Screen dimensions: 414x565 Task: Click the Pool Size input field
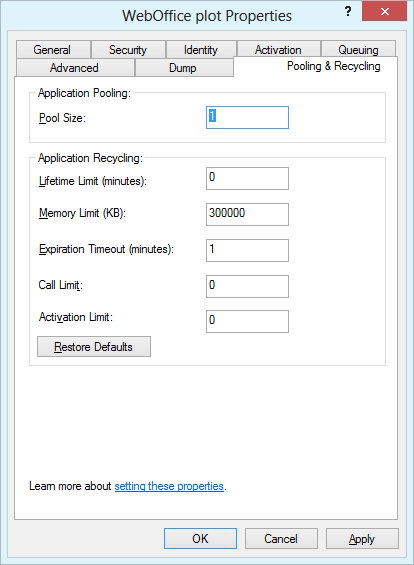coord(247,117)
